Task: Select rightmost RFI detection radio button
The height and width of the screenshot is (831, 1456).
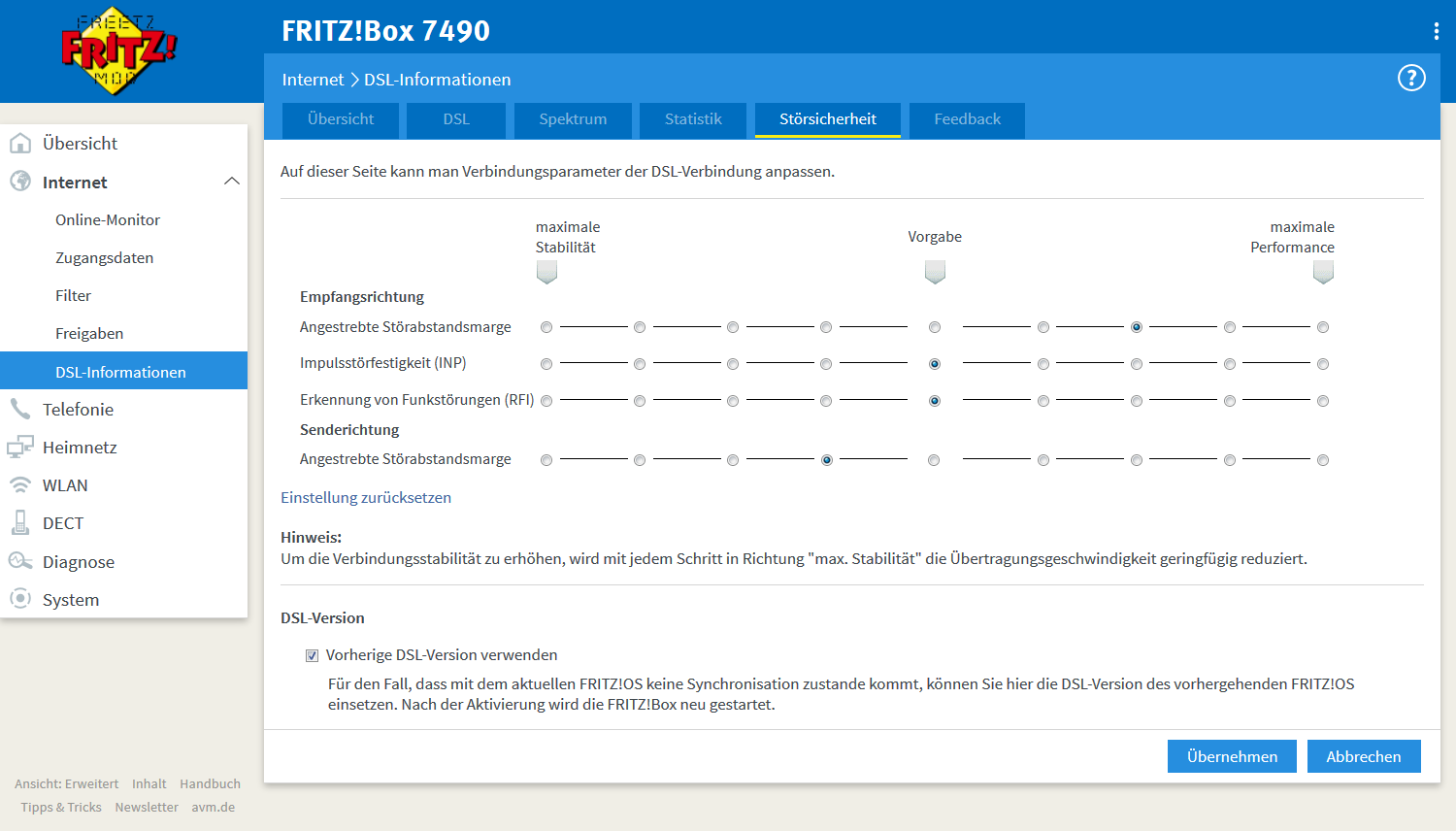Action: point(1323,401)
